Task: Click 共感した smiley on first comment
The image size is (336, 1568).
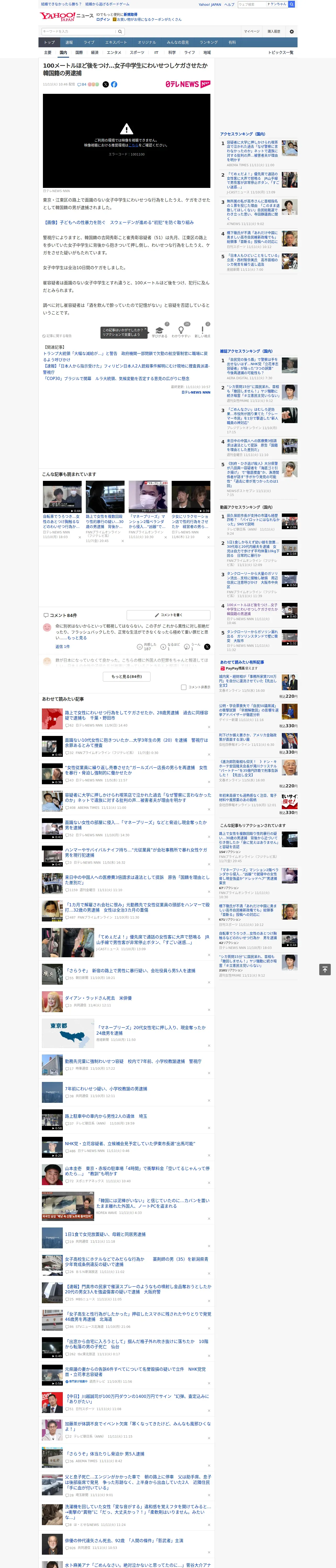Action: point(140,647)
